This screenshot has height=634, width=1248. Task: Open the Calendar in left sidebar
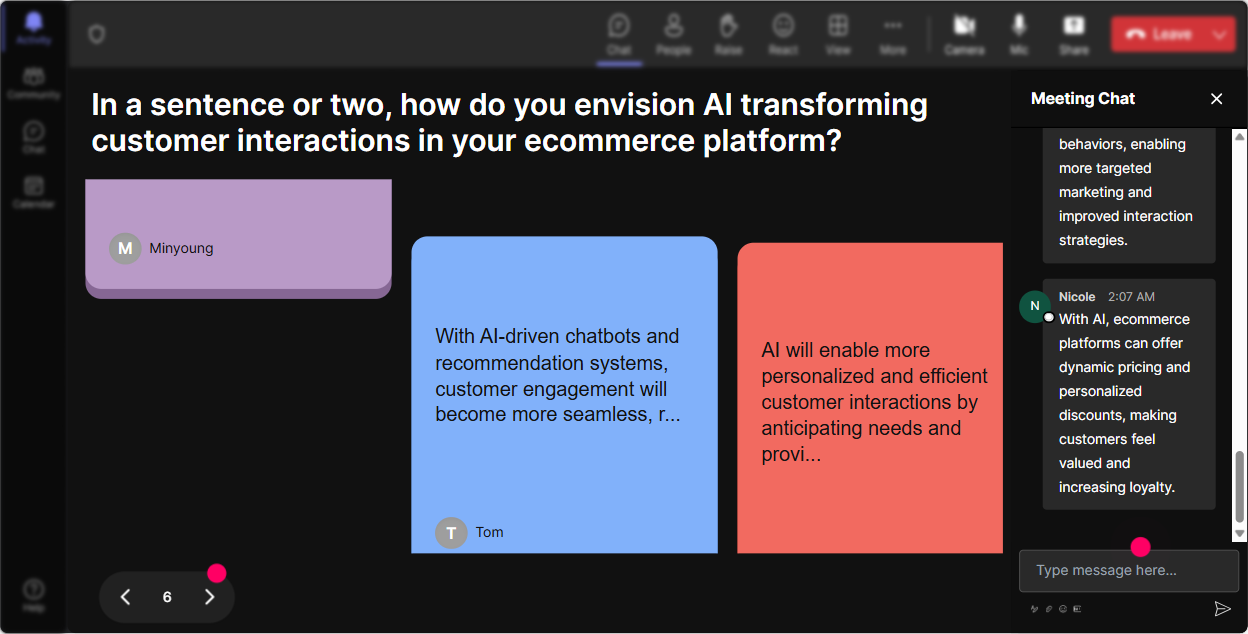(x=34, y=191)
